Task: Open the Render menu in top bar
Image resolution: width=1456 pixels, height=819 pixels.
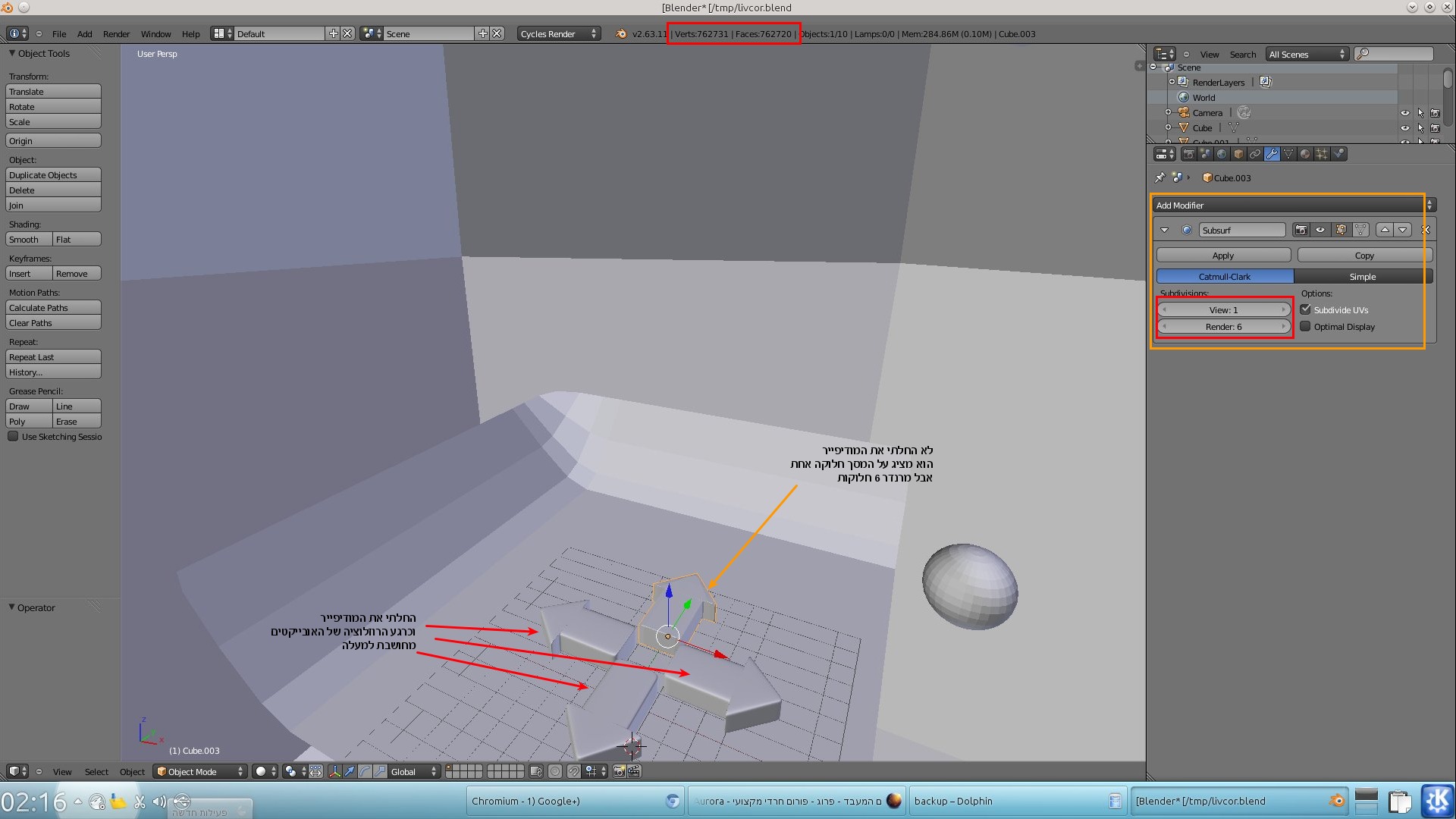Action: [x=116, y=34]
